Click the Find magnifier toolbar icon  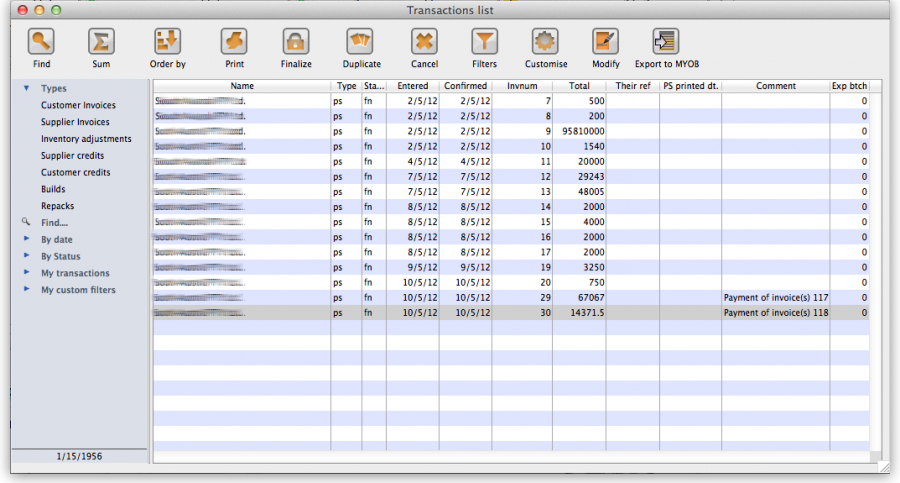[41, 42]
